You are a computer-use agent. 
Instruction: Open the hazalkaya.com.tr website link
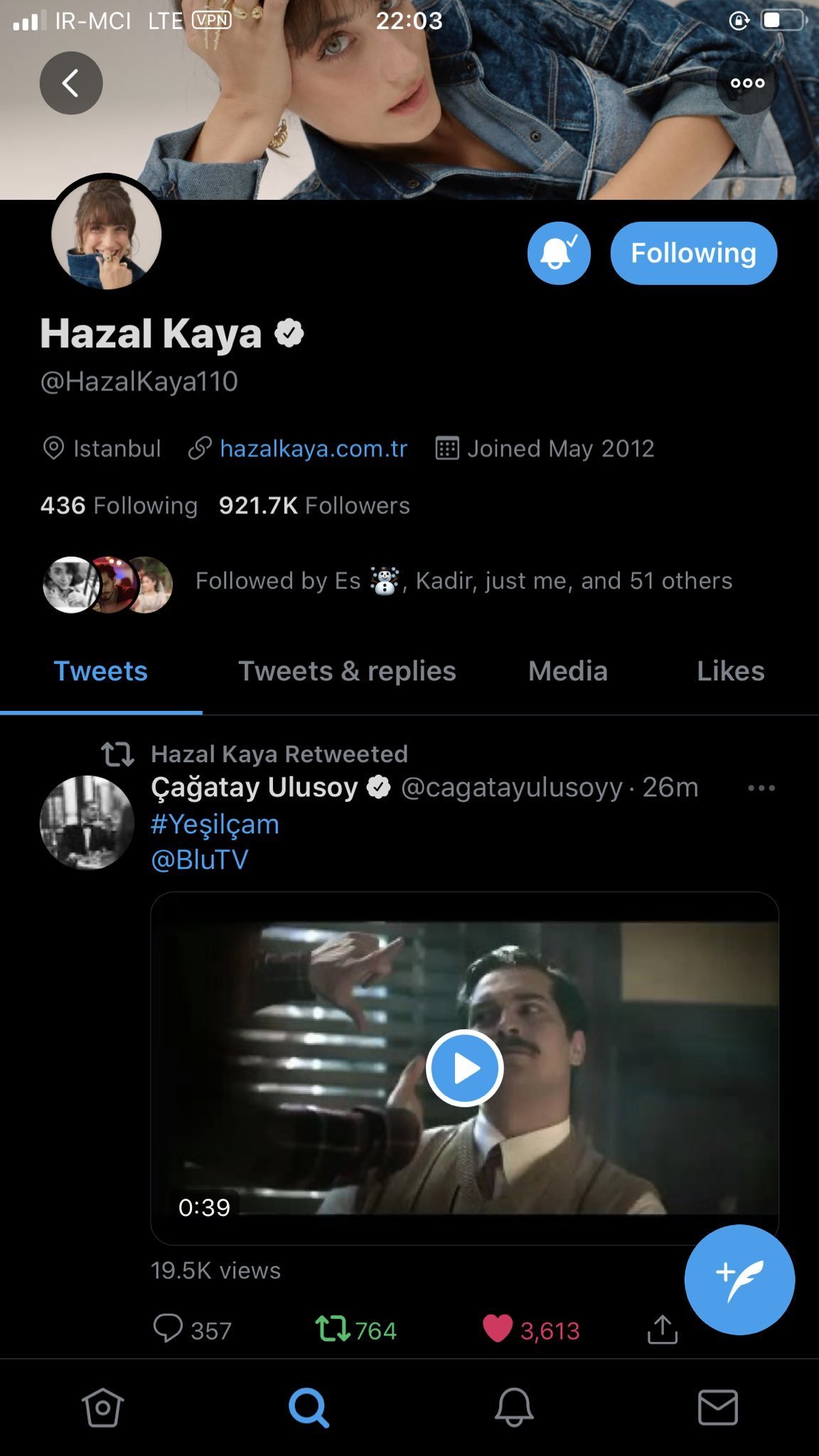[313, 449]
